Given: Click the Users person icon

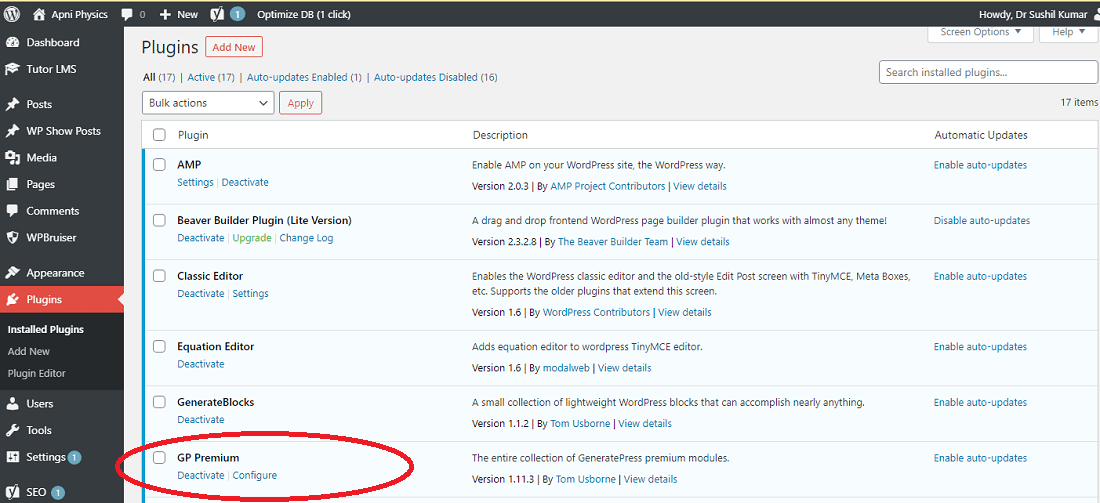Looking at the screenshot, I should [x=12, y=404].
